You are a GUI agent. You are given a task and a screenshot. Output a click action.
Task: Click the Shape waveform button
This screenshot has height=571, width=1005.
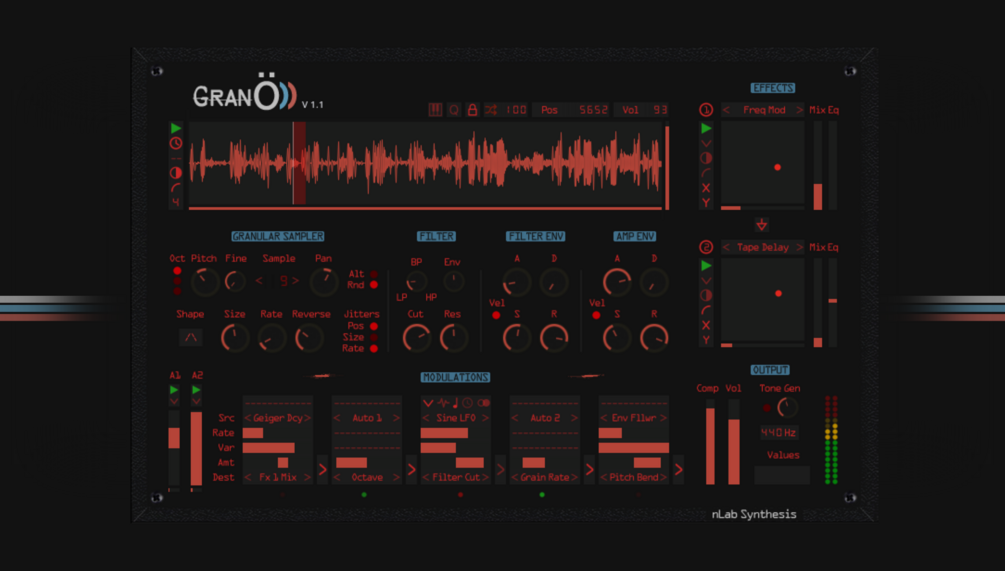(x=190, y=337)
